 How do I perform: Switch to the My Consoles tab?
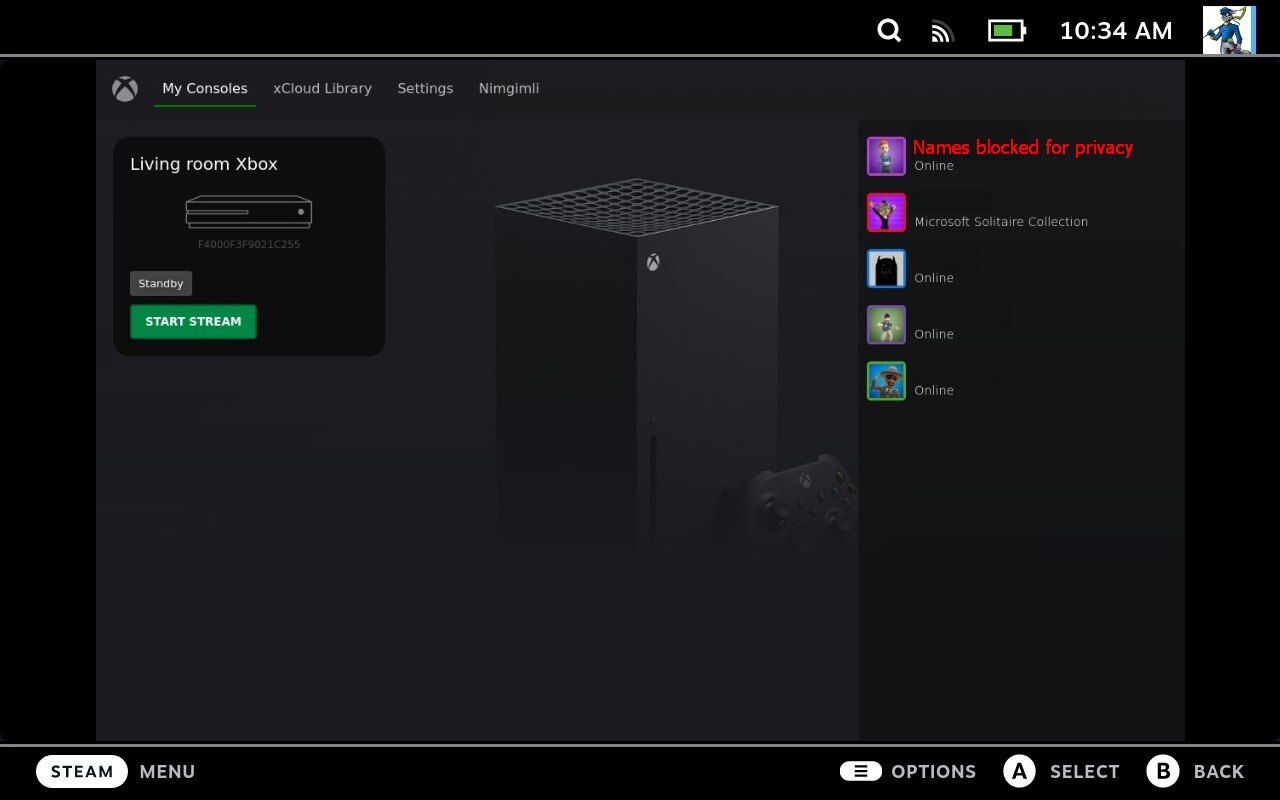click(205, 89)
